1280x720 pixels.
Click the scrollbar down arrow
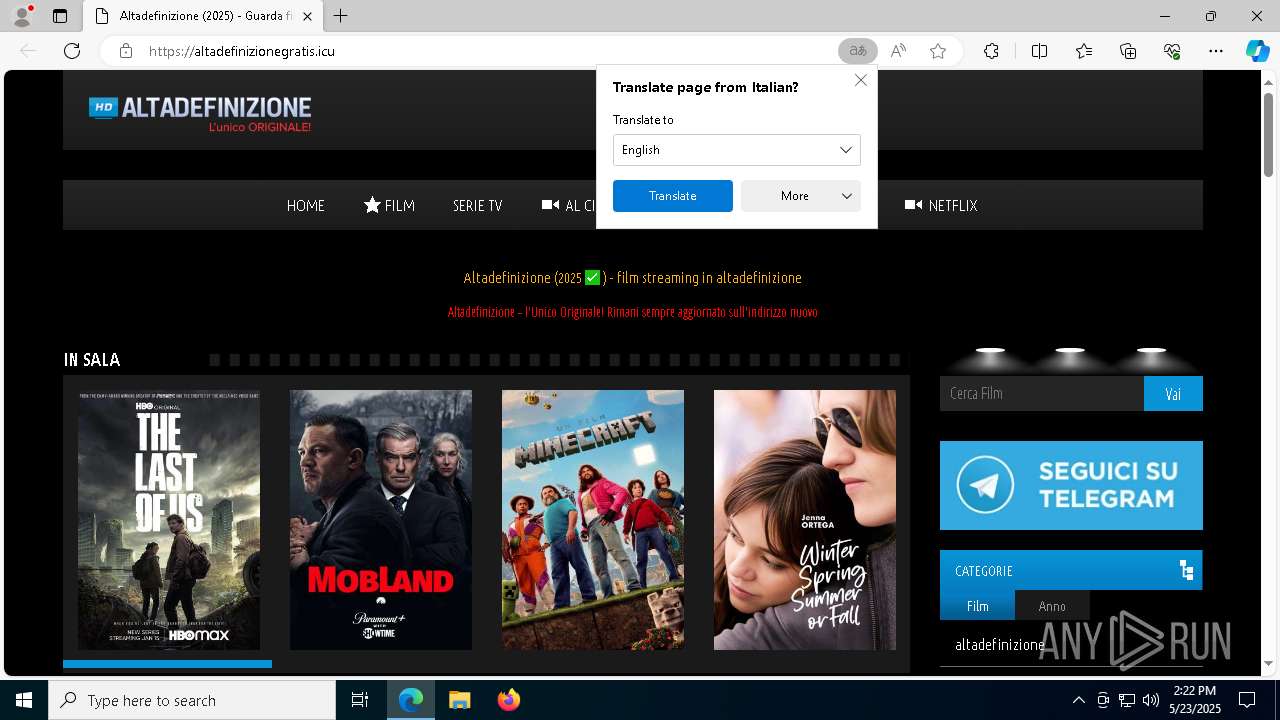(1269, 663)
